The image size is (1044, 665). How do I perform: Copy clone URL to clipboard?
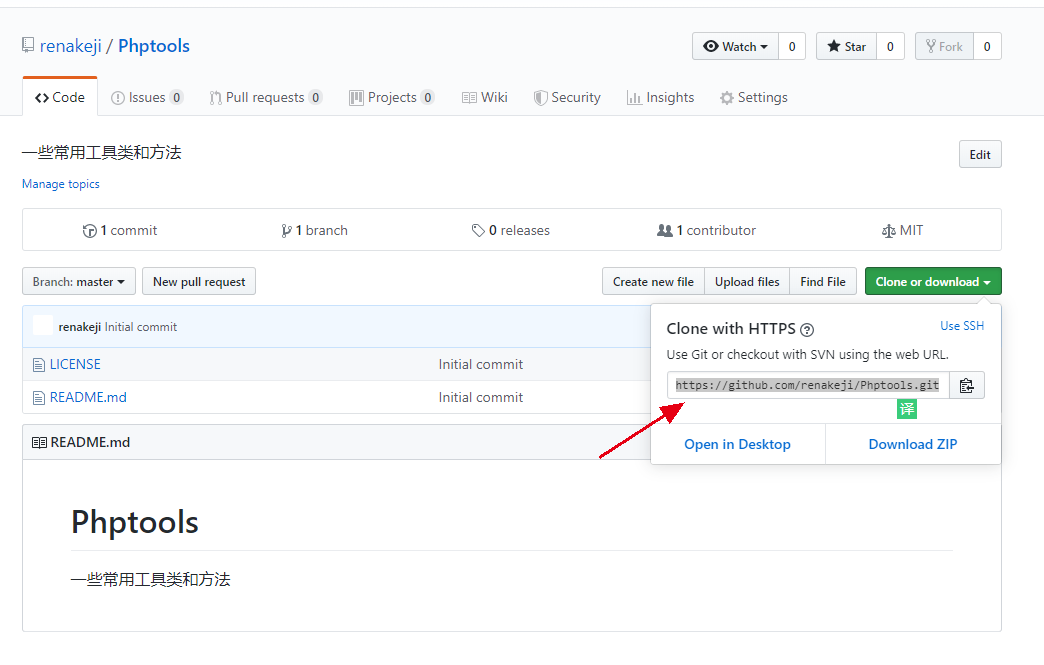(x=967, y=385)
